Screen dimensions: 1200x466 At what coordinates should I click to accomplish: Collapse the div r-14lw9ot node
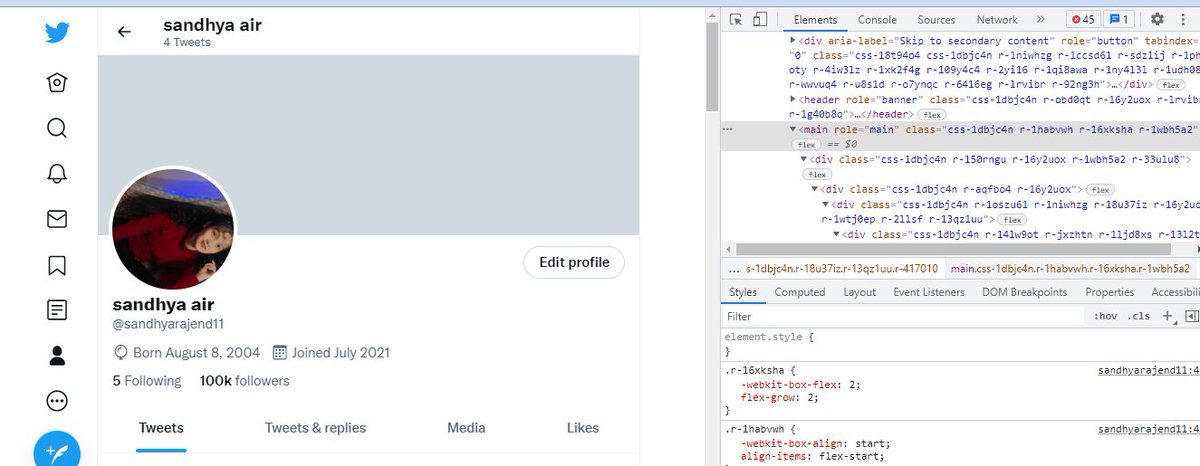point(836,234)
